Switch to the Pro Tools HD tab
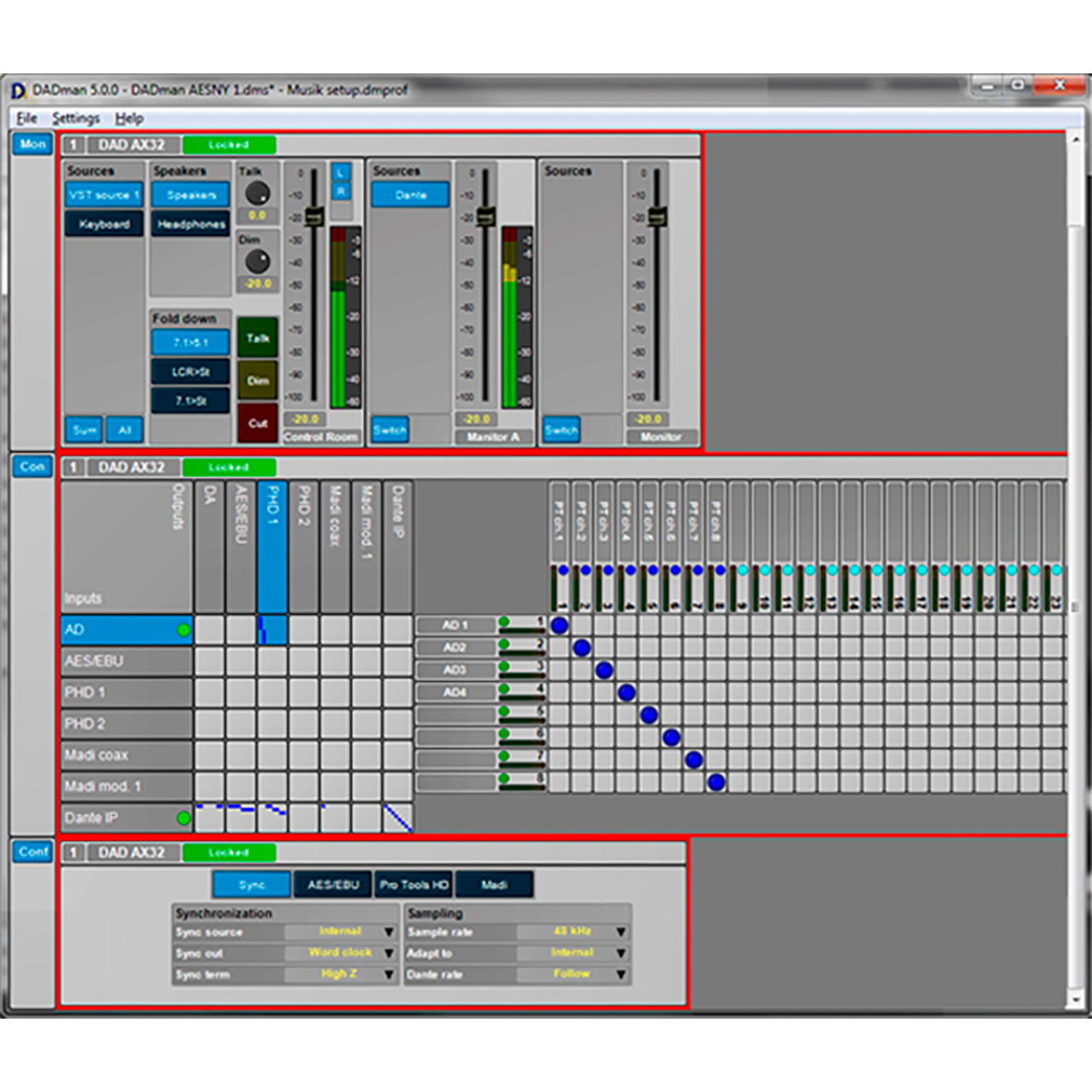Screen dimensions: 1092x1092 tap(414, 885)
